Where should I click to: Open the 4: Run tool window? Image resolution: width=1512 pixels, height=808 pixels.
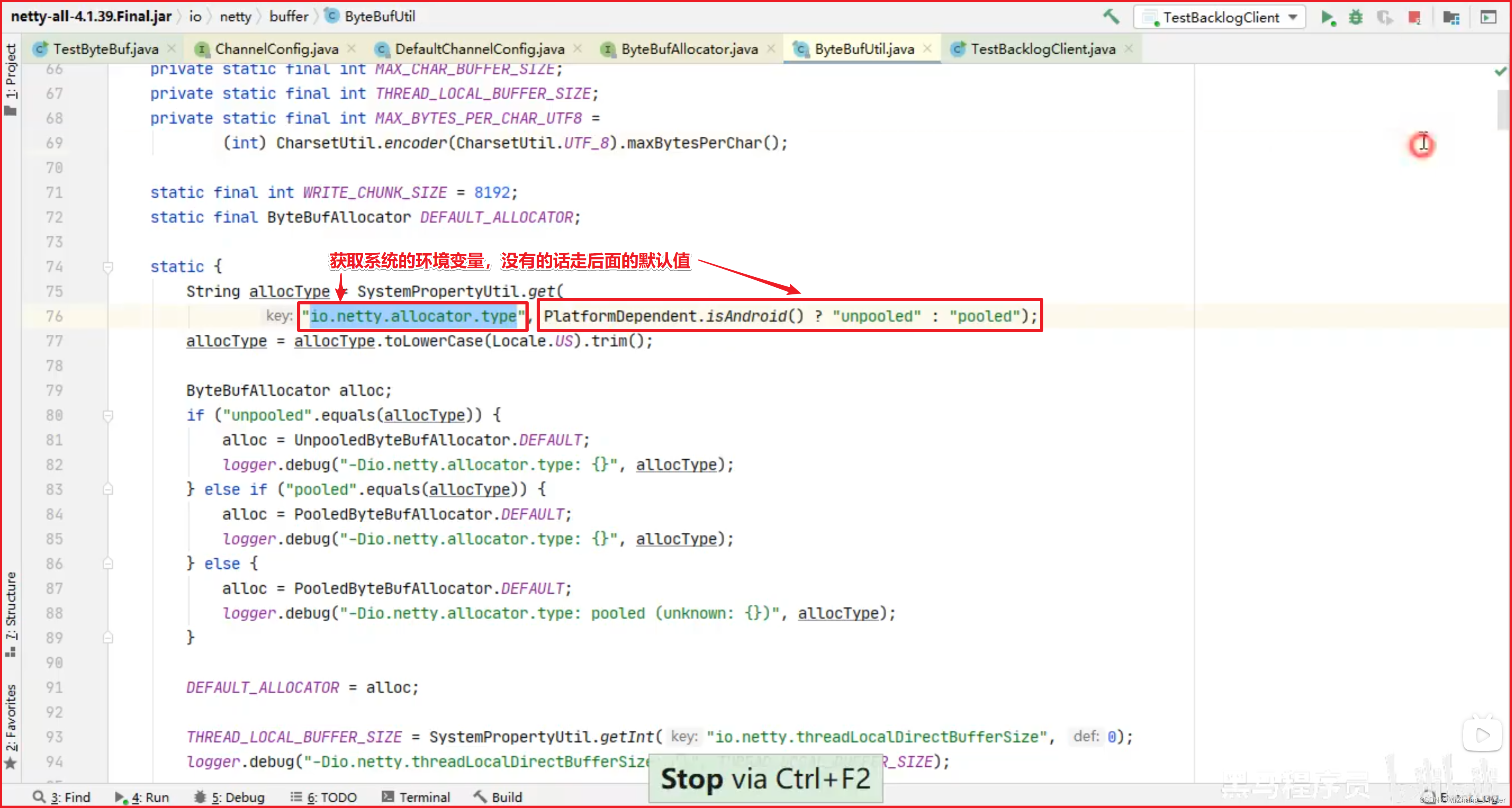(x=142, y=797)
